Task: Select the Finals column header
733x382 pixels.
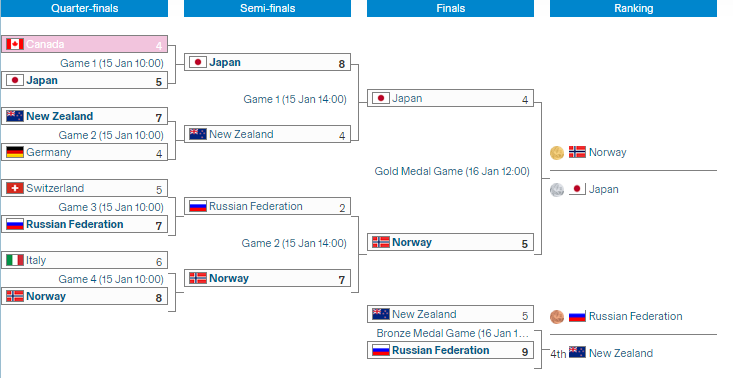Action: 450,8
